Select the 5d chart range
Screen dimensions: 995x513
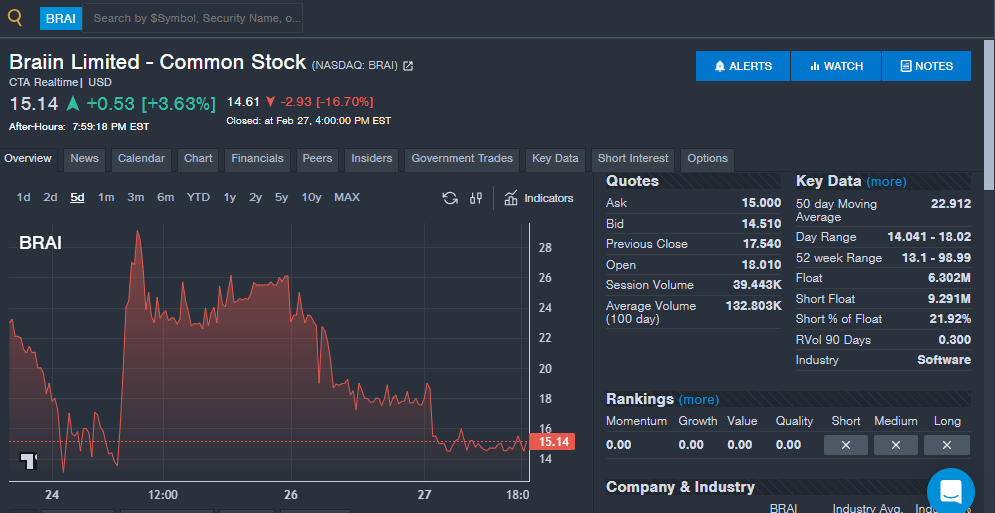pos(77,197)
